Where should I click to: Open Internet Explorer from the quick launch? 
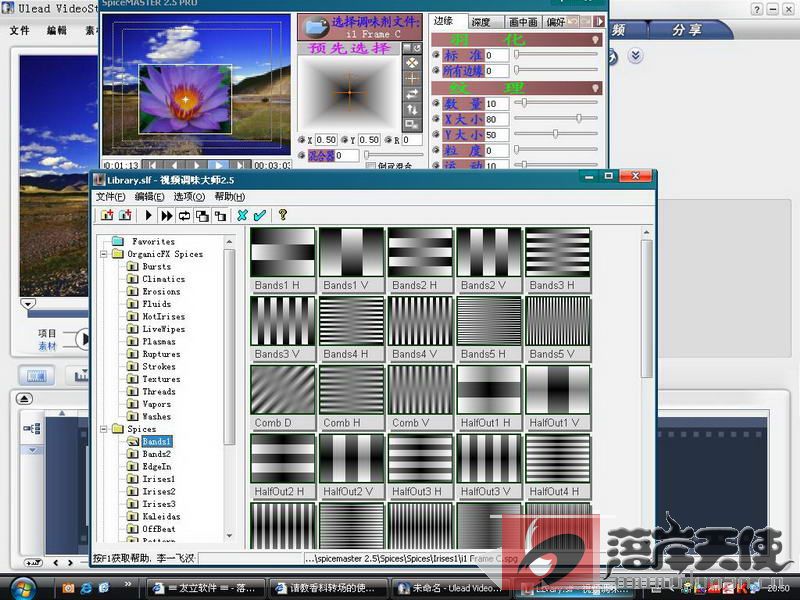[x=87, y=588]
